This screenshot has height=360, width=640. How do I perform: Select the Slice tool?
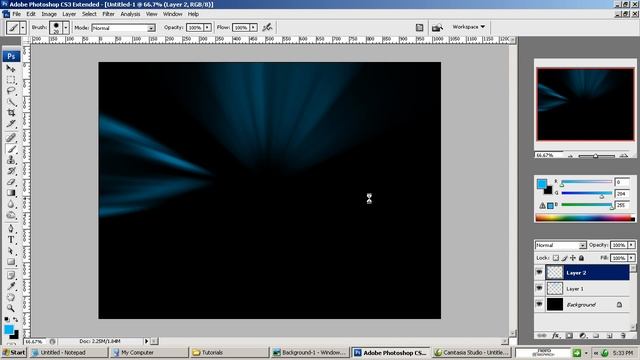(x=11, y=124)
